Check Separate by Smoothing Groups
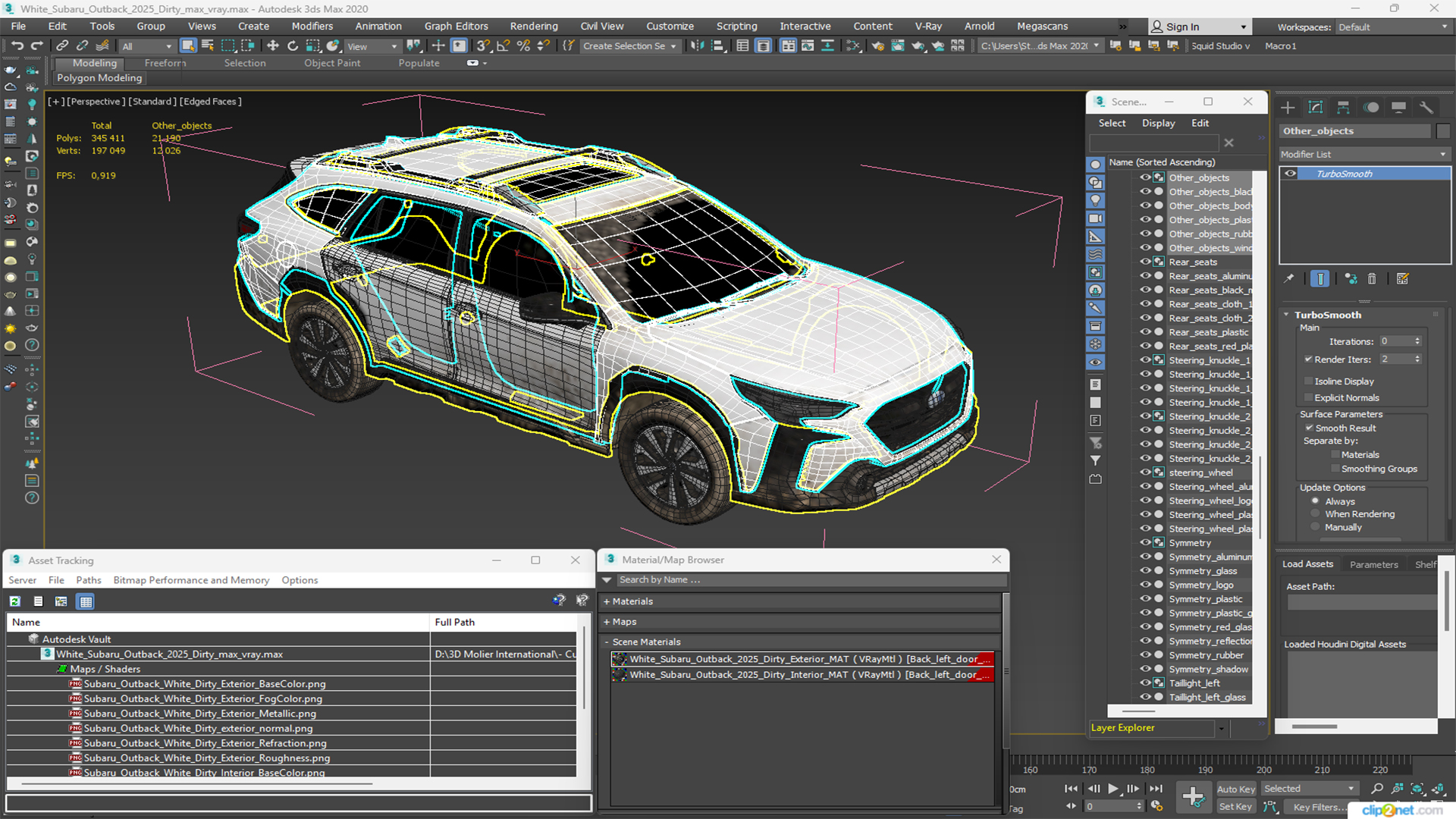The width and height of the screenshot is (1456, 819). 1335,469
